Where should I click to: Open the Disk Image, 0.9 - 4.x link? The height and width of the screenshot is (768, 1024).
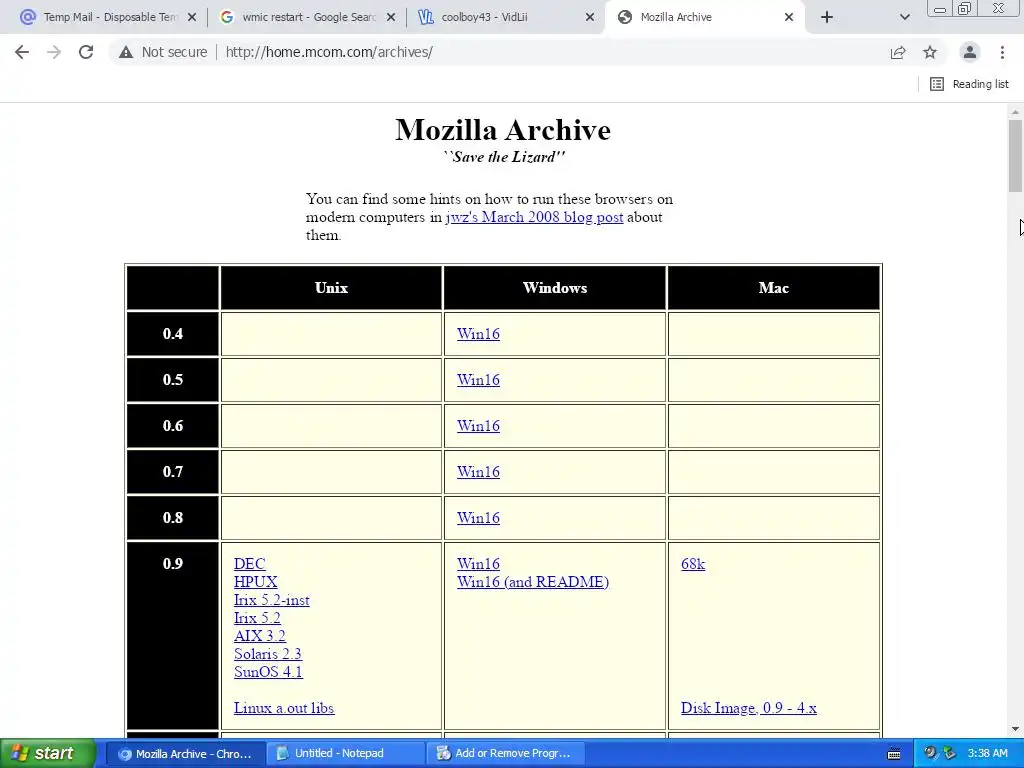748,708
